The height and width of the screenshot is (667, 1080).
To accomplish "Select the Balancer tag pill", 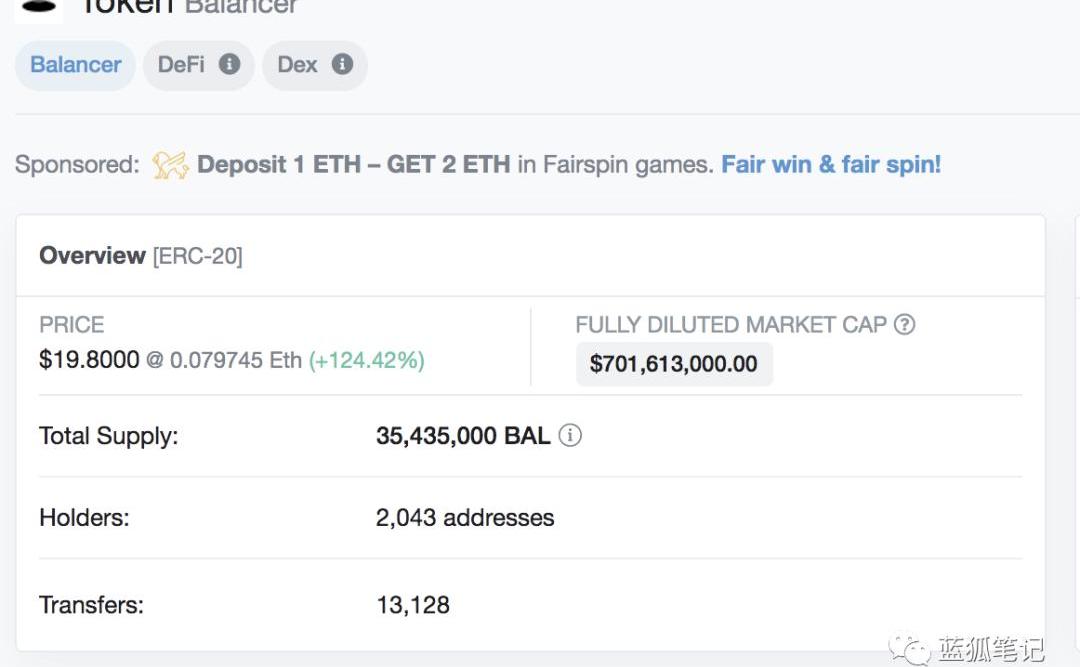I will pos(75,65).
